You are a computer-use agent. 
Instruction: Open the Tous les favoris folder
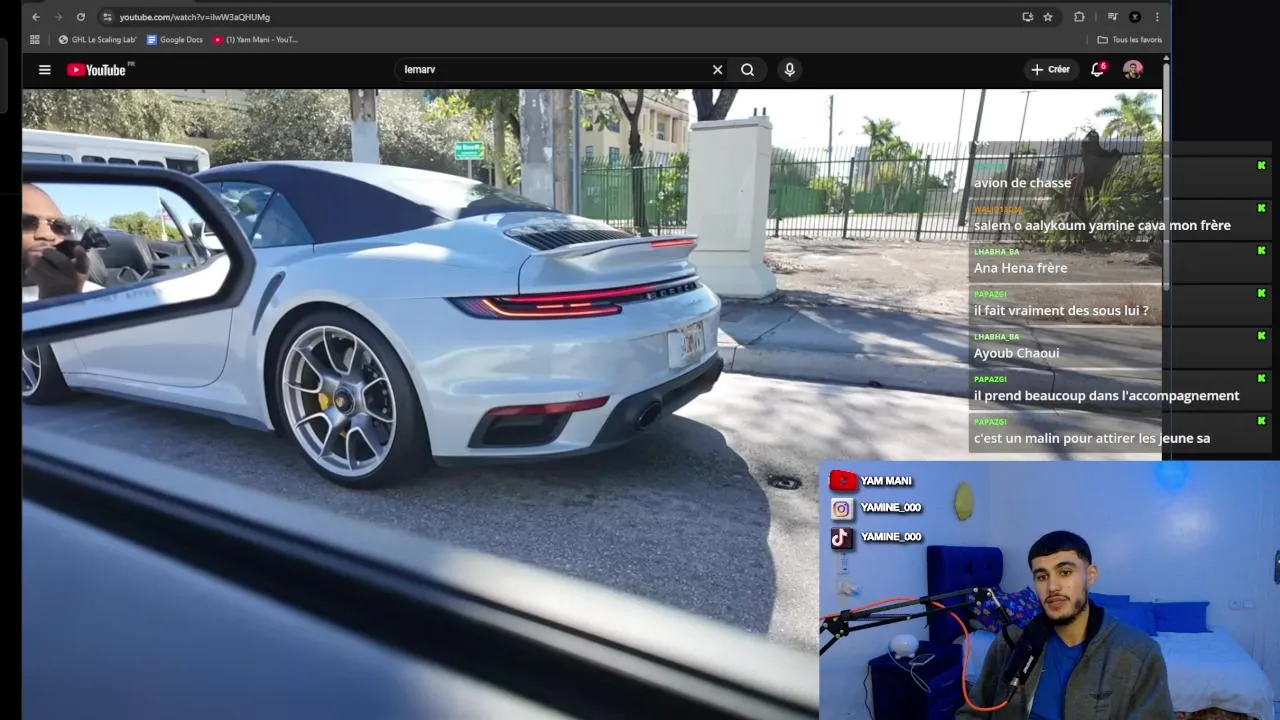[x=1130, y=40]
